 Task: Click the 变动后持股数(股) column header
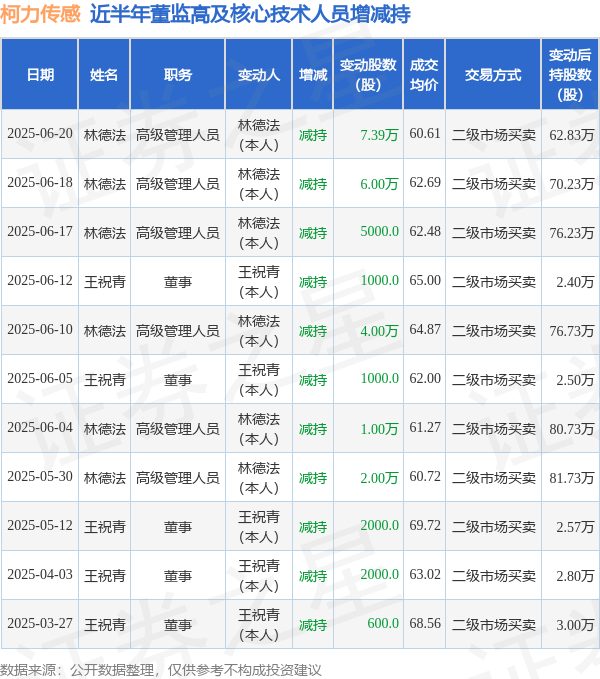[x=570, y=74]
